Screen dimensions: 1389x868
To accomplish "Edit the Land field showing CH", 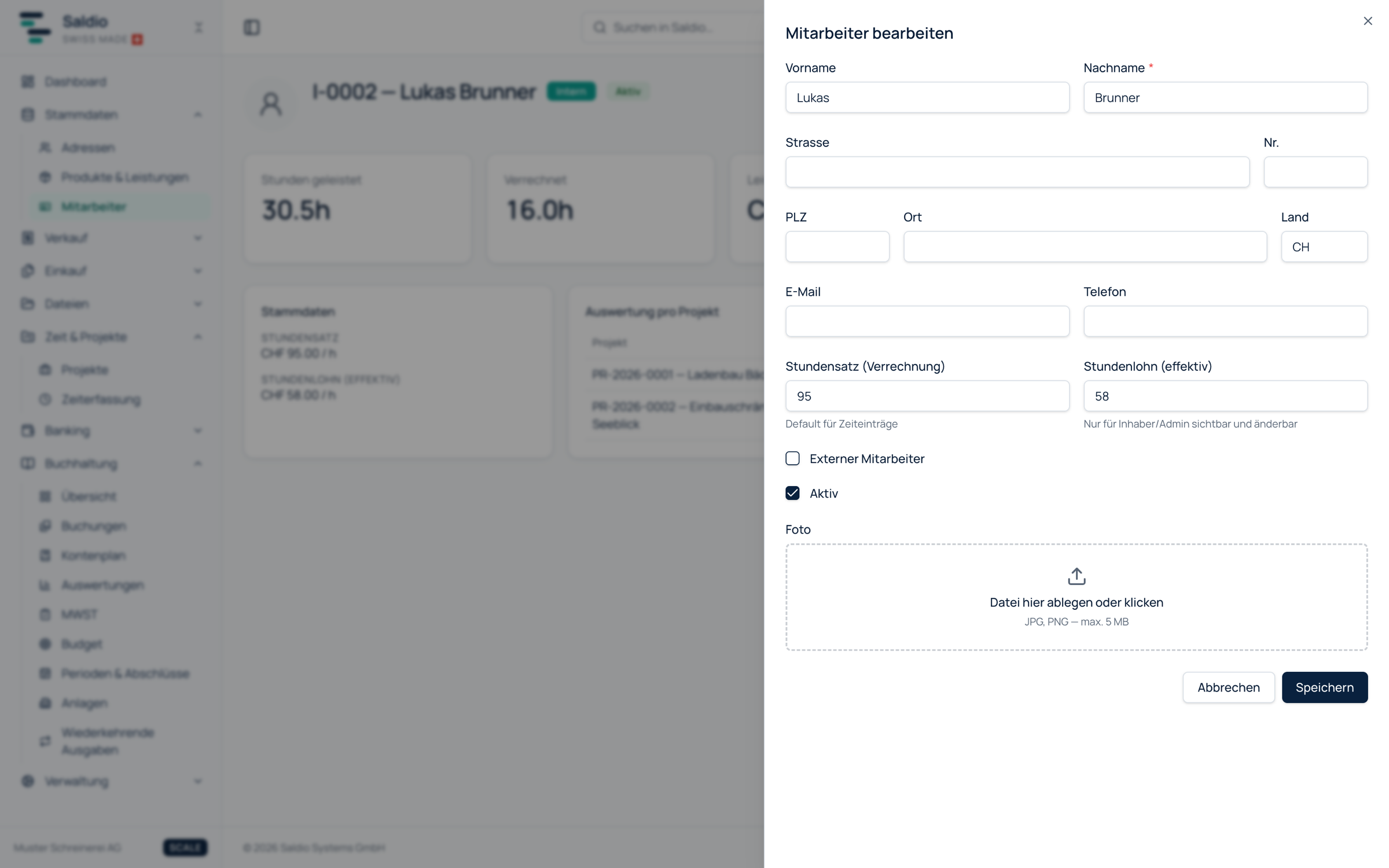I will (x=1324, y=247).
